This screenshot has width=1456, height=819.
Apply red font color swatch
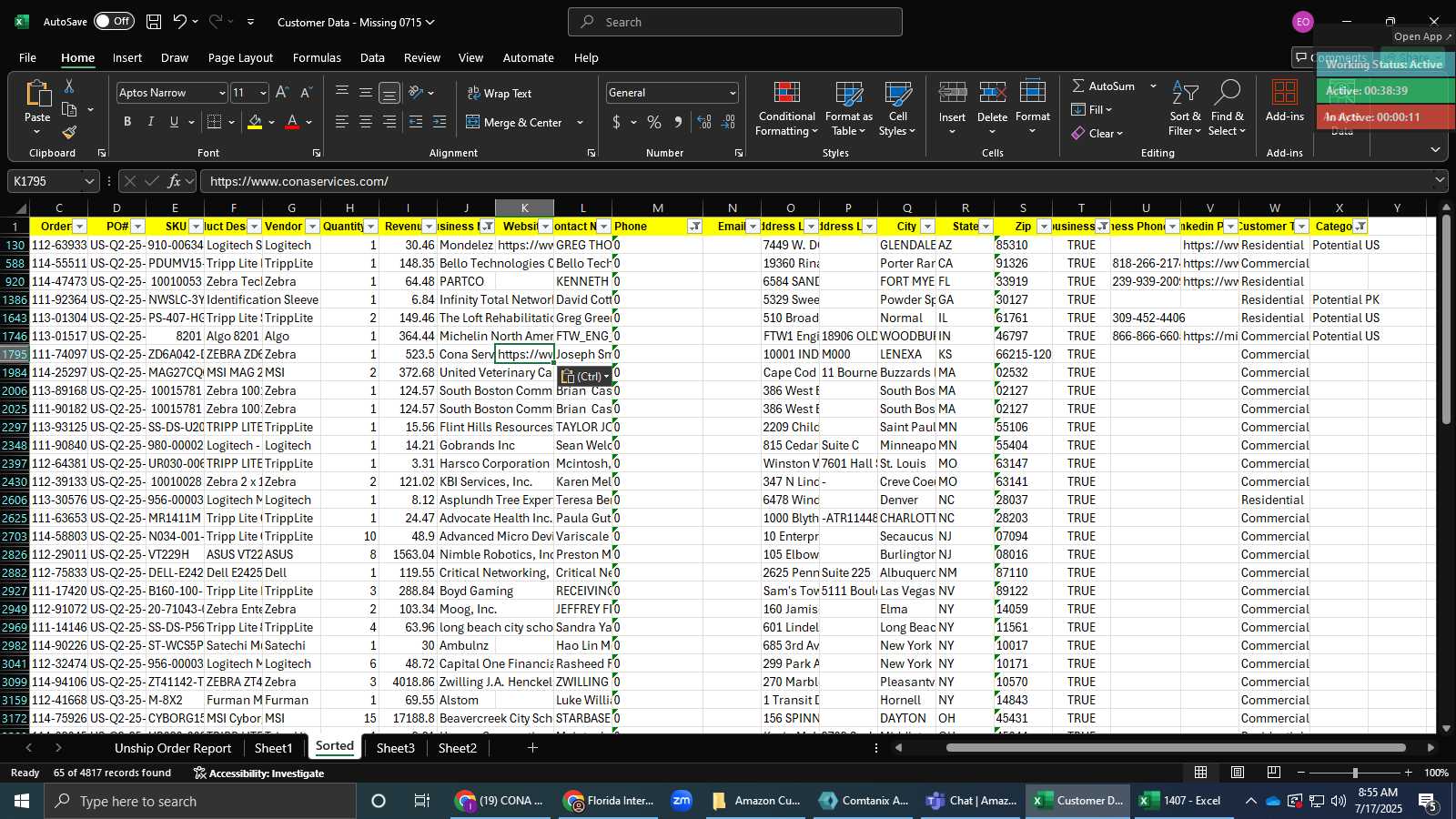click(292, 122)
